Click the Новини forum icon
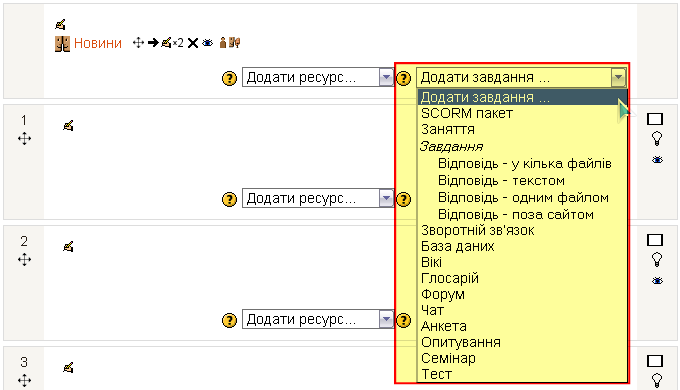The height and width of the screenshot is (390, 680). 62,43
